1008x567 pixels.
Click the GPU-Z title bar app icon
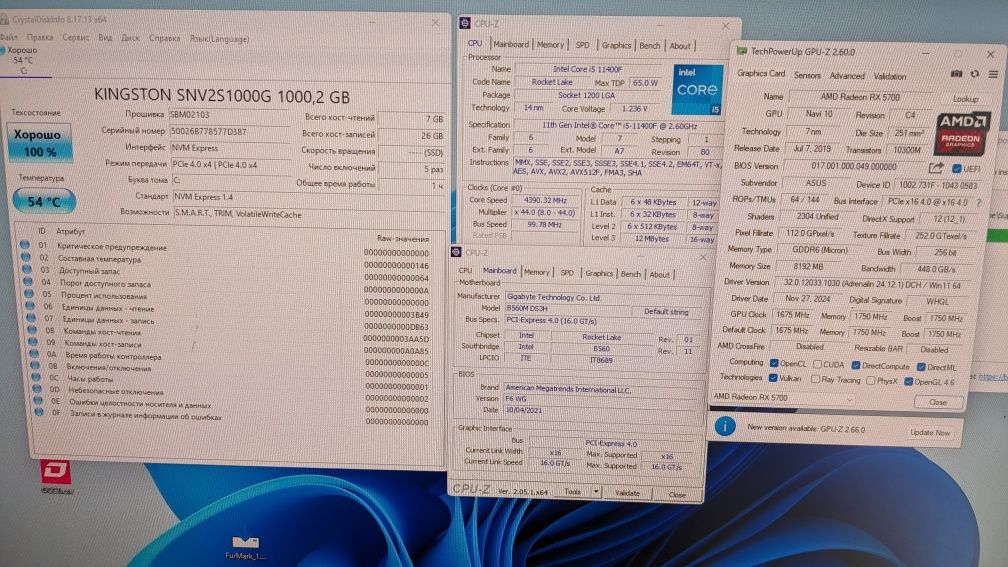tap(742, 51)
